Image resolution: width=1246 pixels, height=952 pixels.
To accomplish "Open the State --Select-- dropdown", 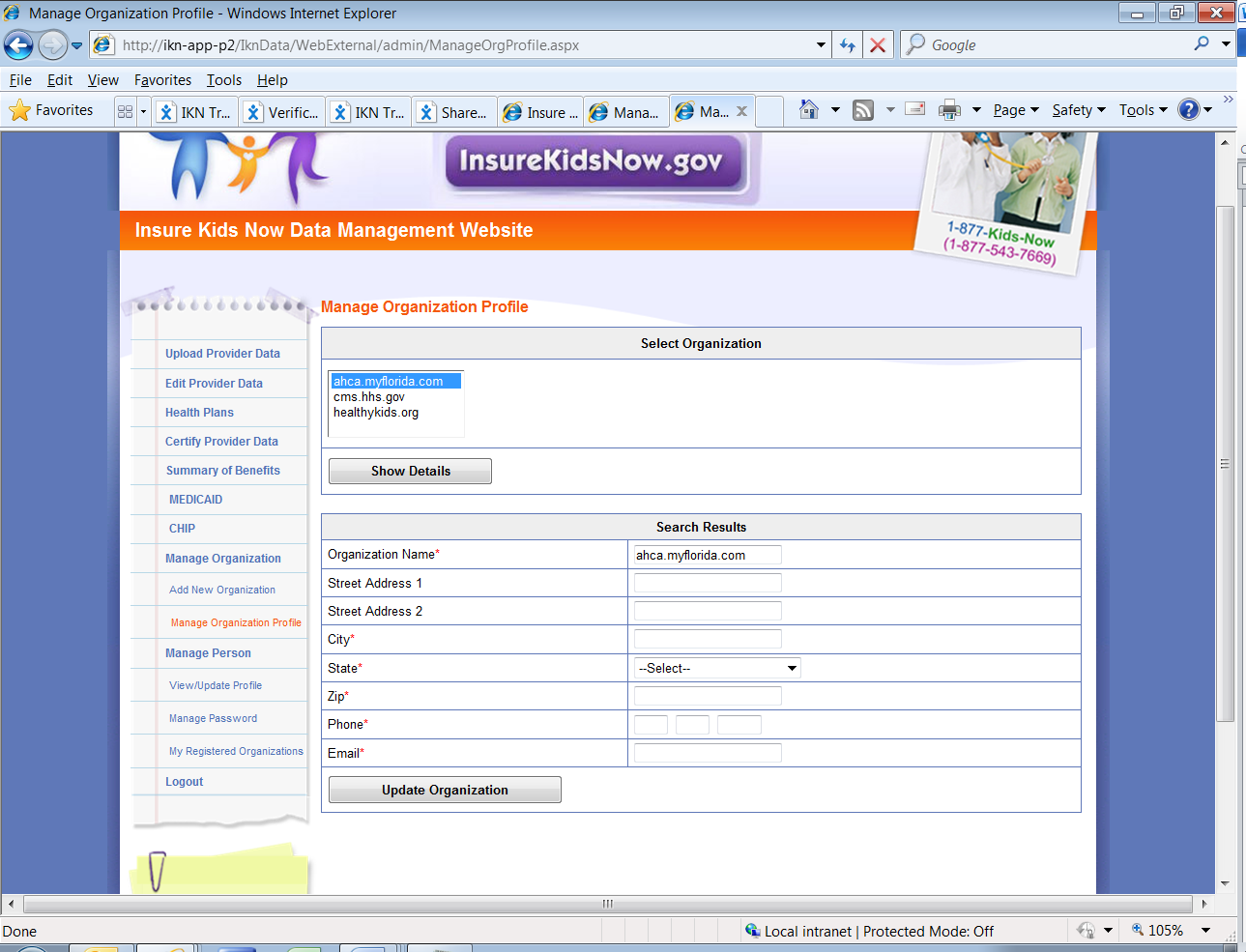I will click(717, 668).
